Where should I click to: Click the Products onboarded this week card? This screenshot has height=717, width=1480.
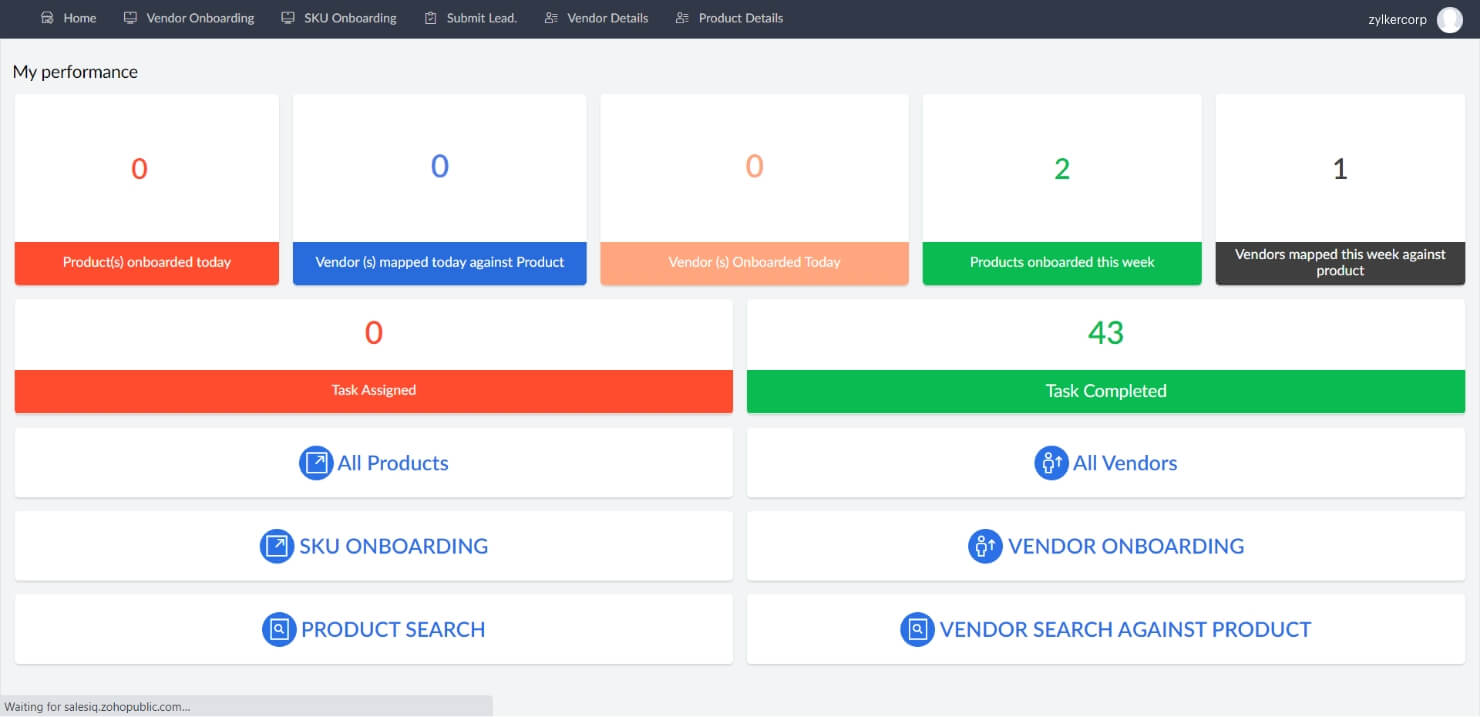pyautogui.click(x=1061, y=190)
